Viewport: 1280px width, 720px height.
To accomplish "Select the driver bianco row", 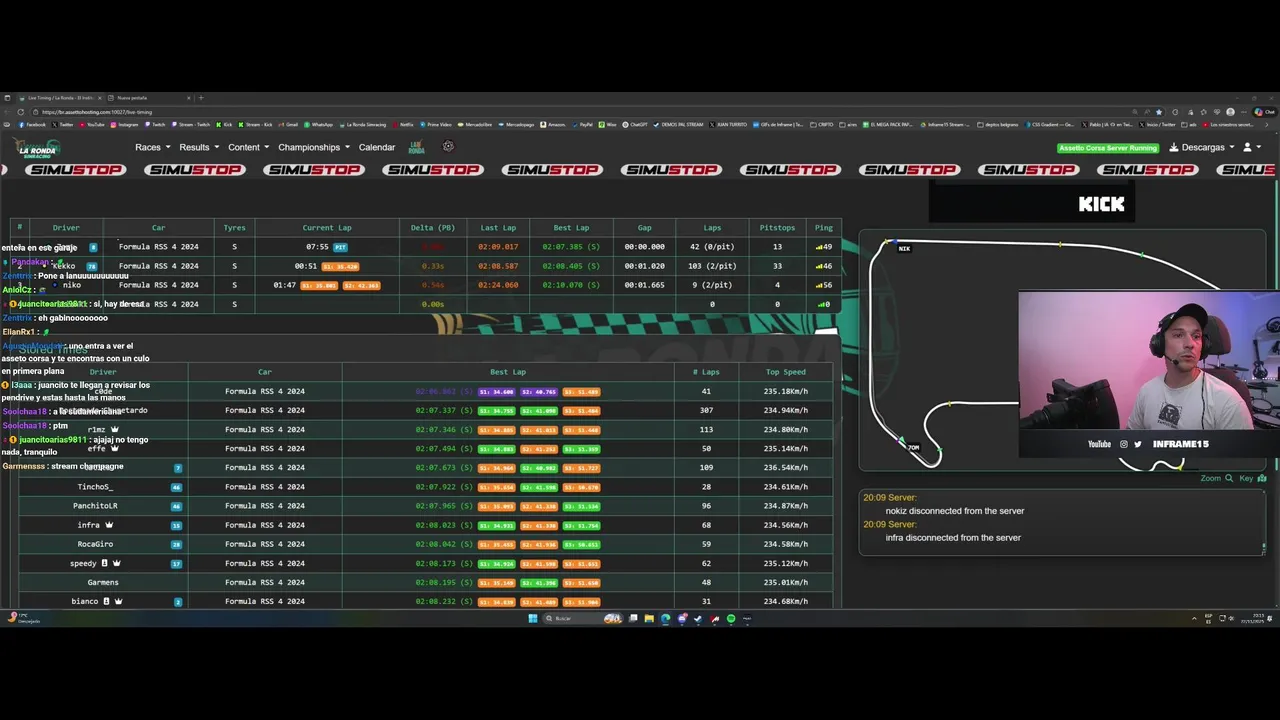I will pos(425,601).
